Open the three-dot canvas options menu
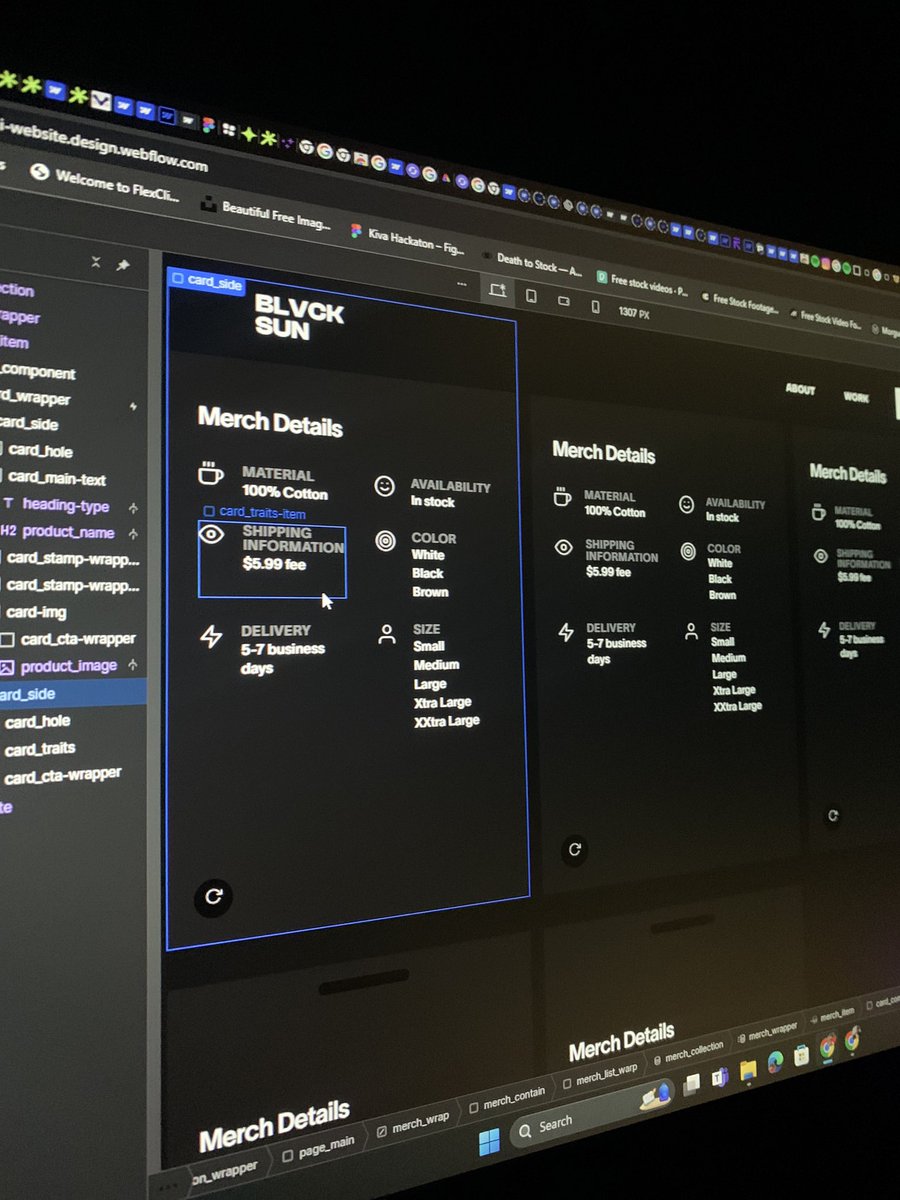Screen dimensions: 900x1200 click(x=462, y=284)
